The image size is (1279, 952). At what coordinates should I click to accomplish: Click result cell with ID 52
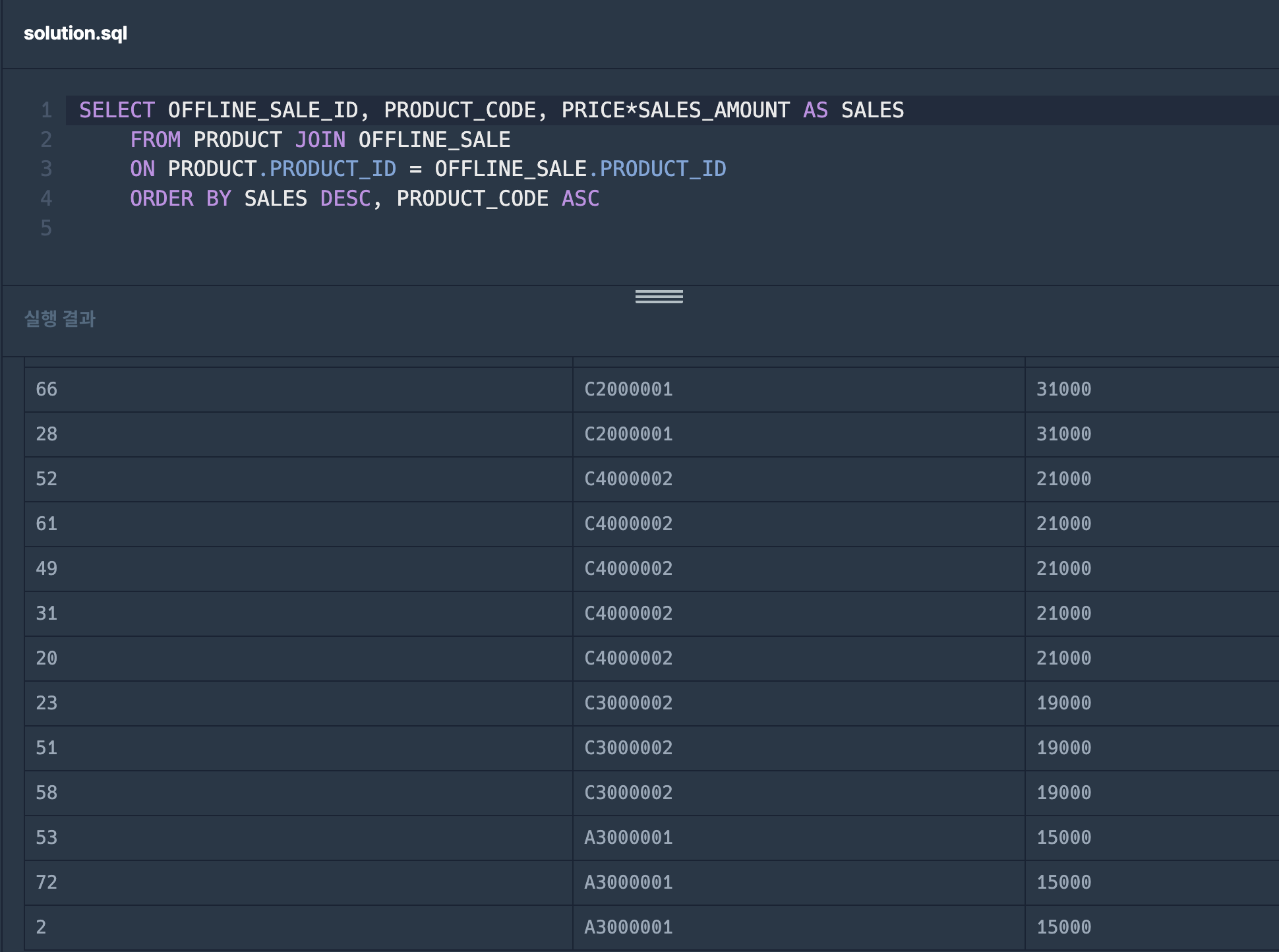tap(47, 479)
